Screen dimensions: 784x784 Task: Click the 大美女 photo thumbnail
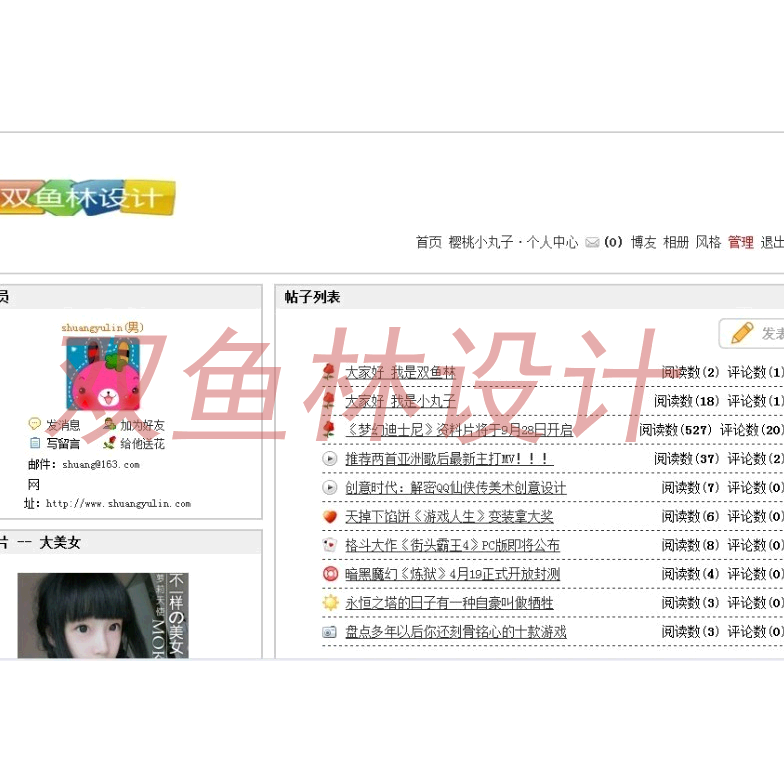coord(103,616)
